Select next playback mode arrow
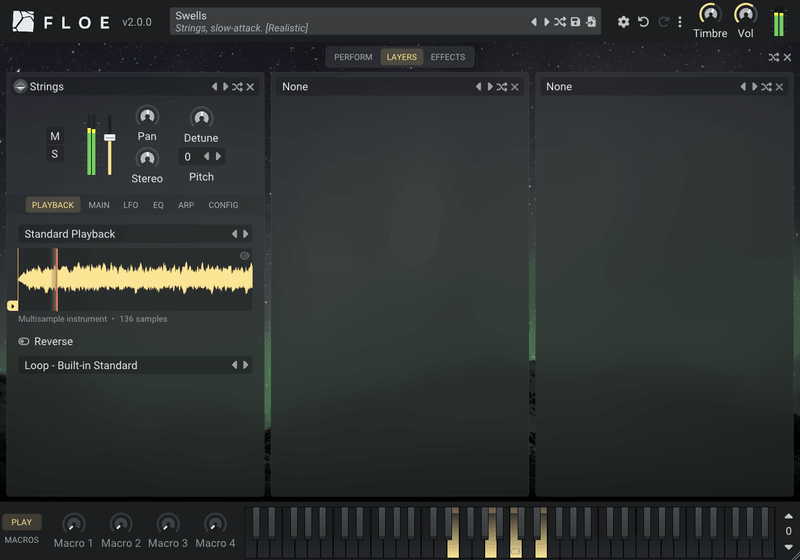Screen dimensions: 800x560 click(x=246, y=234)
